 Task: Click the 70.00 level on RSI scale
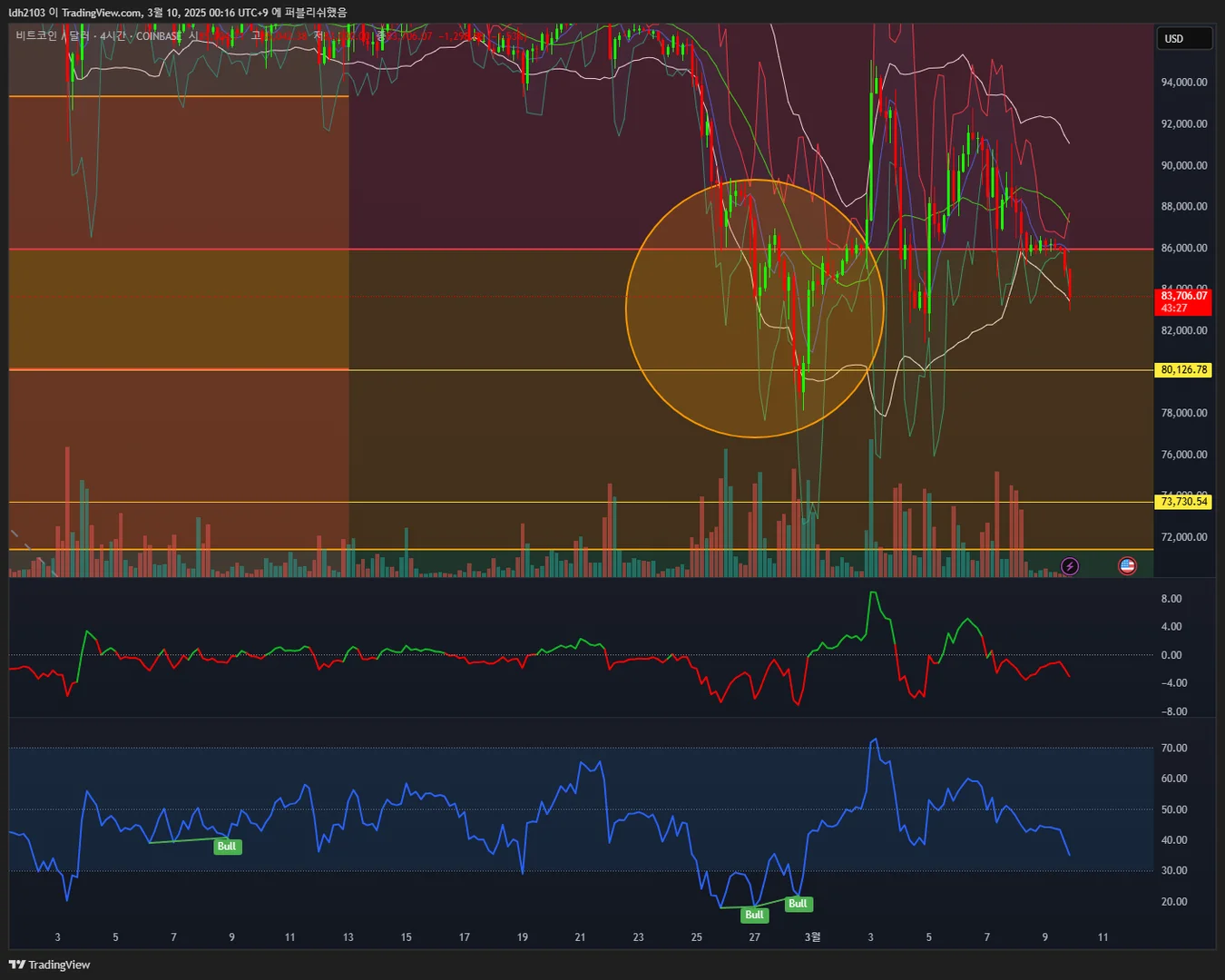[x=1174, y=748]
